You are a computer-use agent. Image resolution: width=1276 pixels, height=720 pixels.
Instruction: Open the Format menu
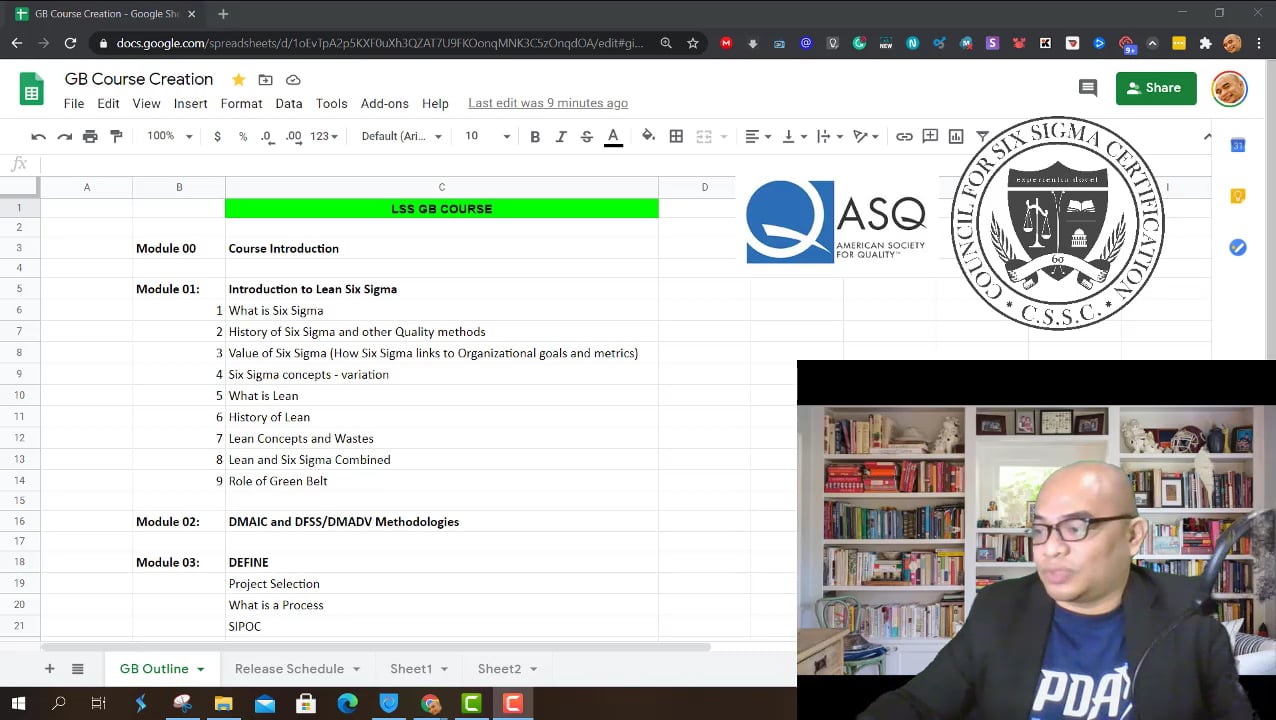point(241,103)
